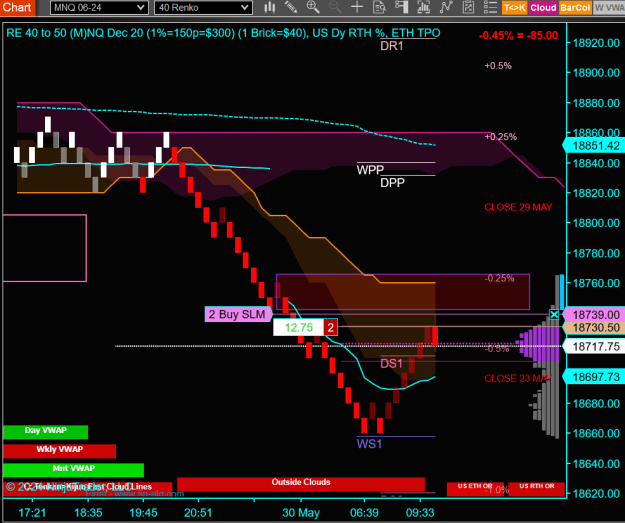Click the DPP pivot label

392,183
